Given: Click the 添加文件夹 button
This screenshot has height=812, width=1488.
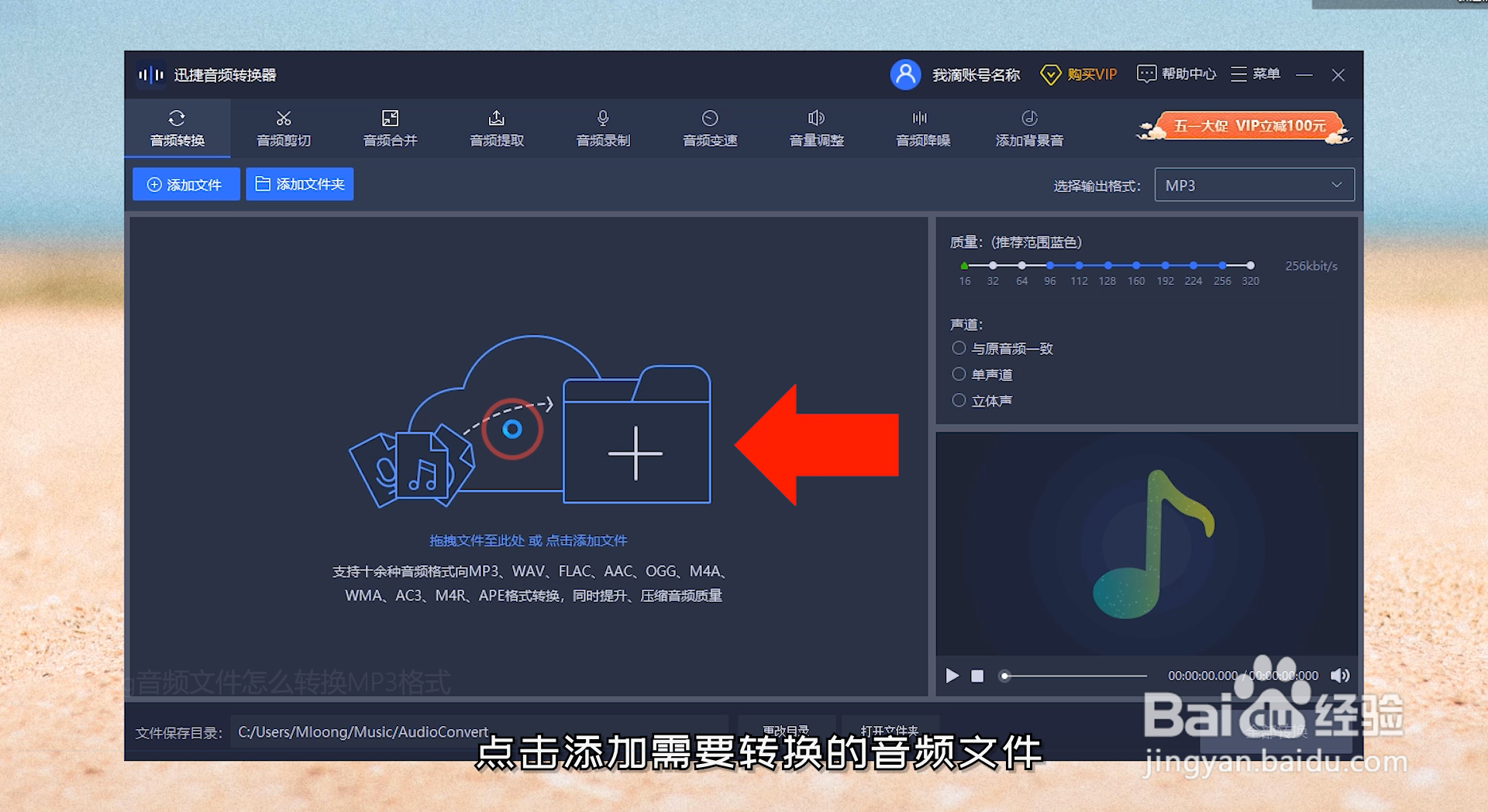Looking at the screenshot, I should 300,184.
